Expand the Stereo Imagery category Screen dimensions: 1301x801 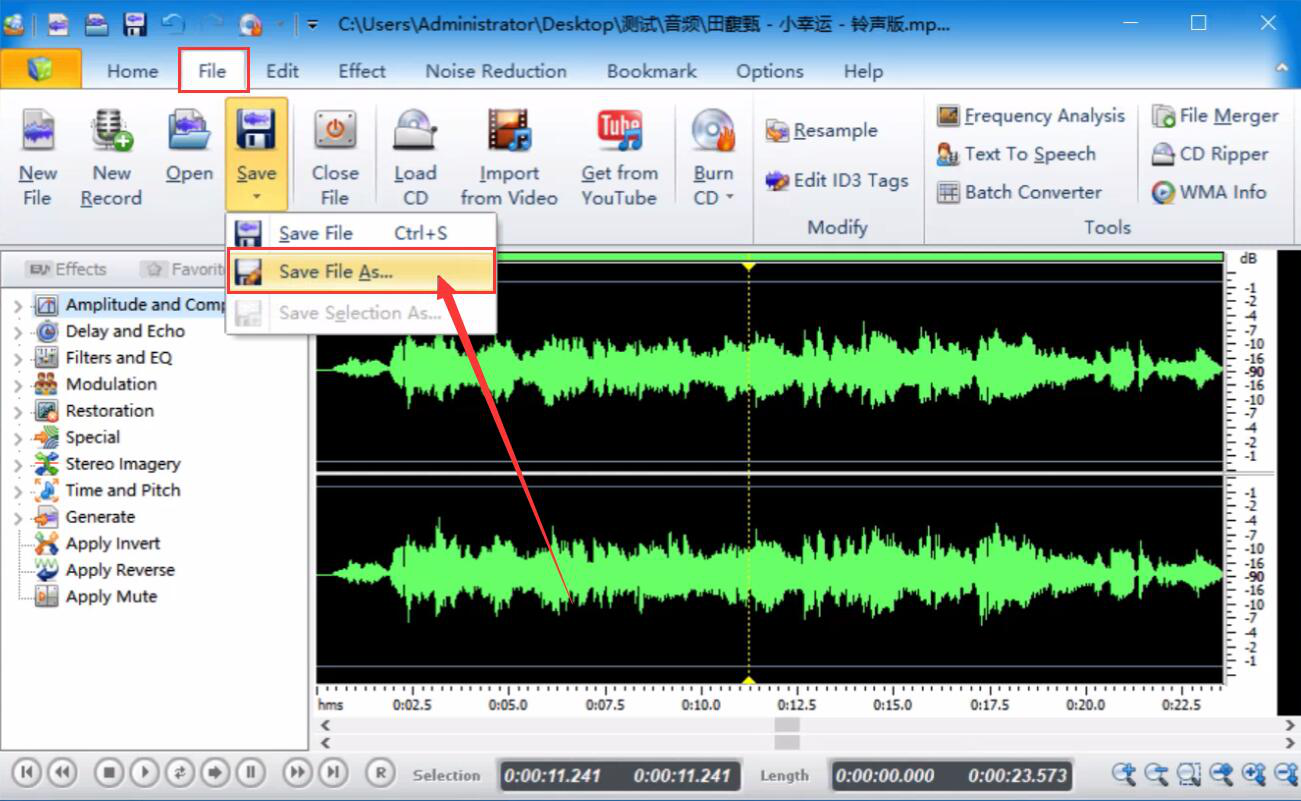coord(18,464)
